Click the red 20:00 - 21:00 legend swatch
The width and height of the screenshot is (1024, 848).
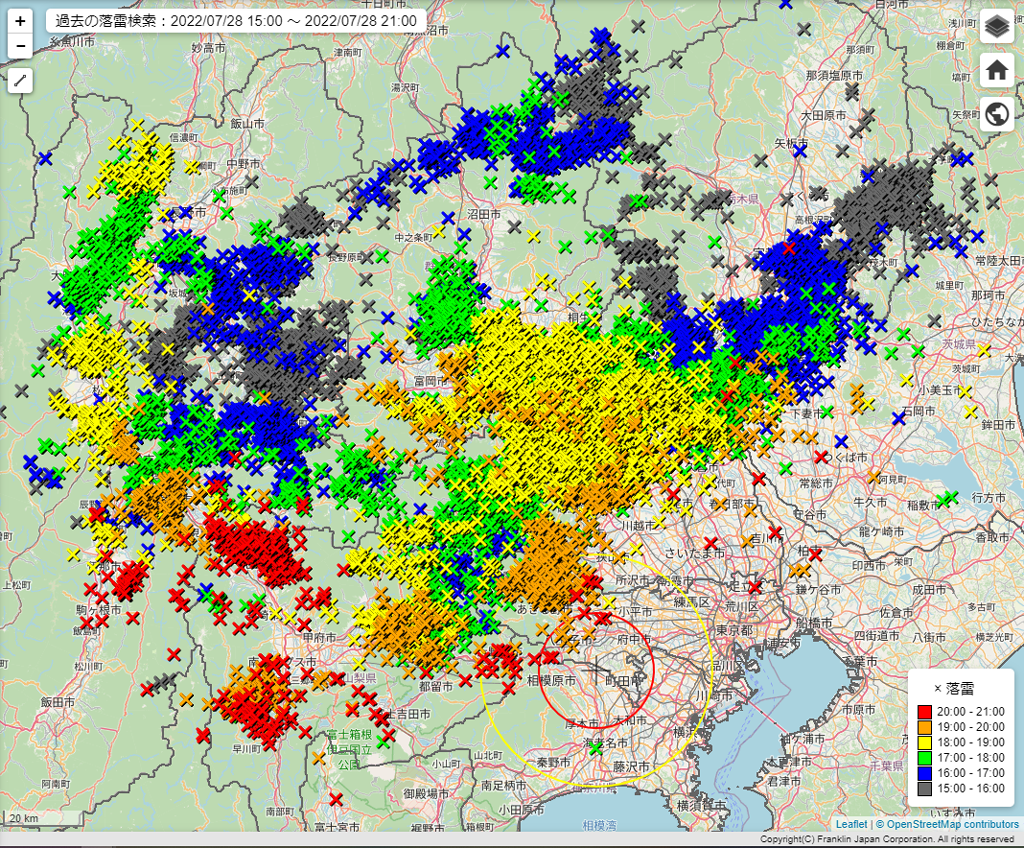(925, 711)
